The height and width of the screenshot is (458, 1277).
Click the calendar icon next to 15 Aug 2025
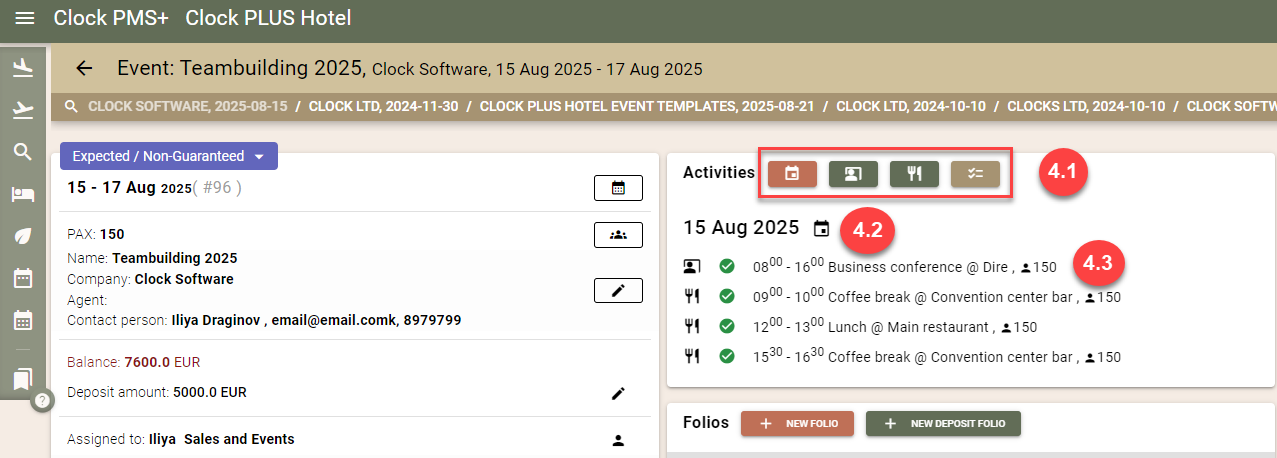pyautogui.click(x=822, y=228)
